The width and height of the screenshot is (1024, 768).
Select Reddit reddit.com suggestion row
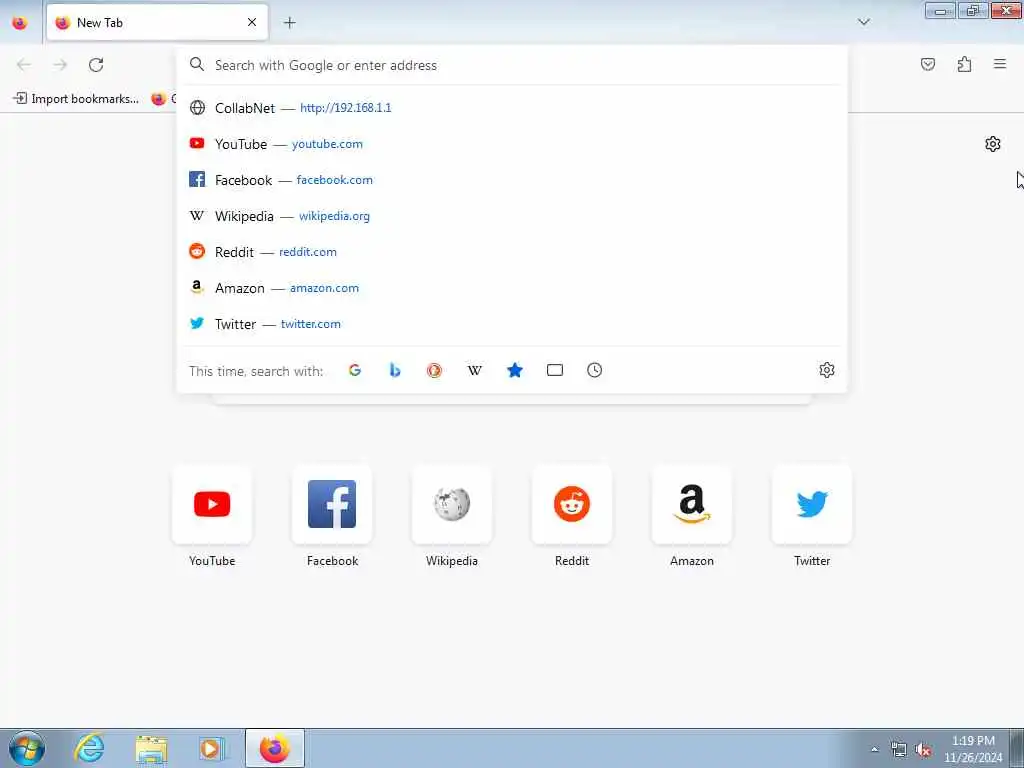pos(511,251)
